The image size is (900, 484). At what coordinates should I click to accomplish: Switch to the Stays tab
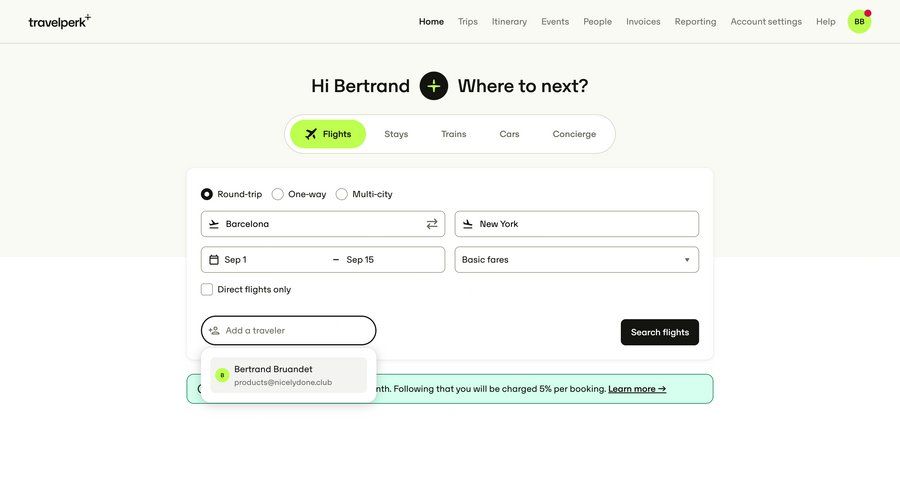396,134
